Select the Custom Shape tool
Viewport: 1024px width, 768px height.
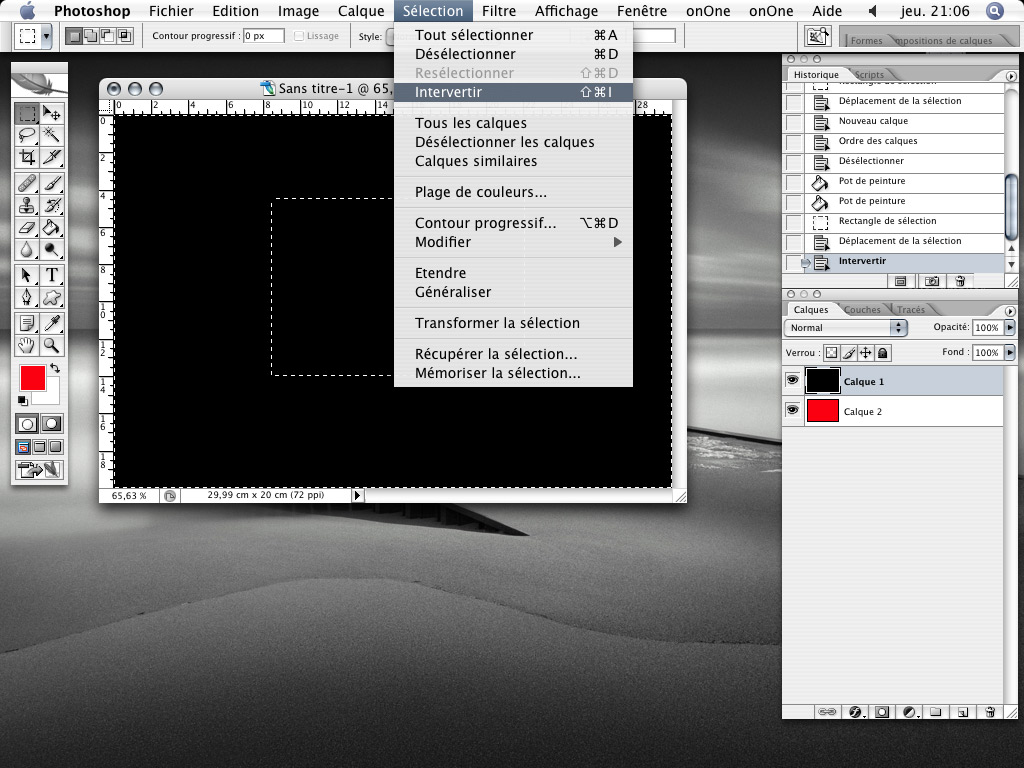(52, 298)
